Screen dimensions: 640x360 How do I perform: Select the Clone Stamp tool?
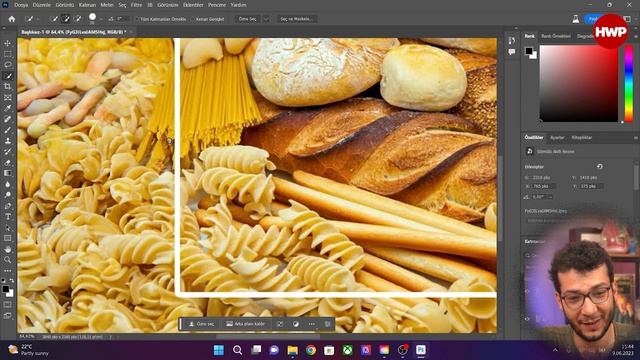[8, 141]
